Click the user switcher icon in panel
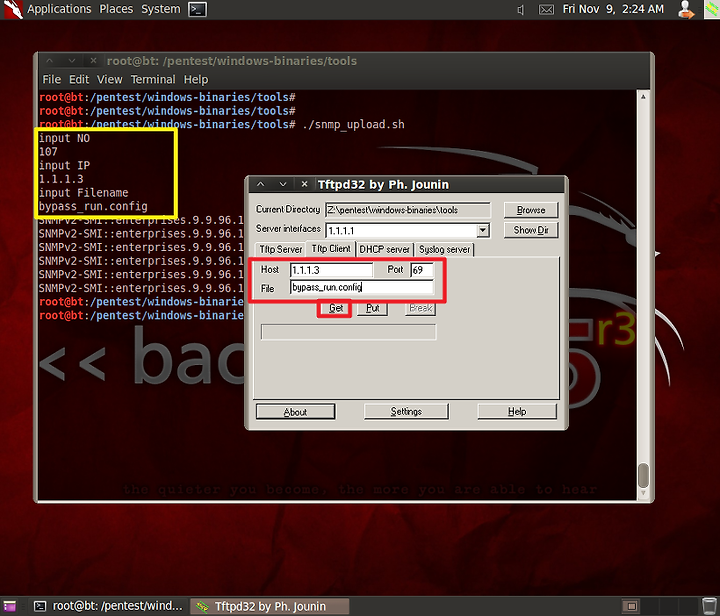The image size is (720, 616). (x=686, y=9)
